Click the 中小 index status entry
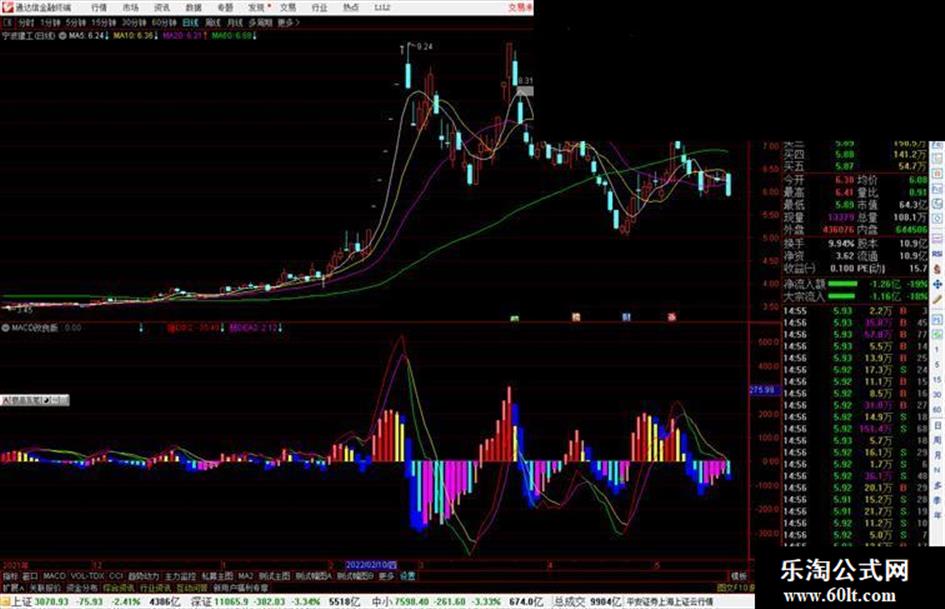 pos(457,602)
